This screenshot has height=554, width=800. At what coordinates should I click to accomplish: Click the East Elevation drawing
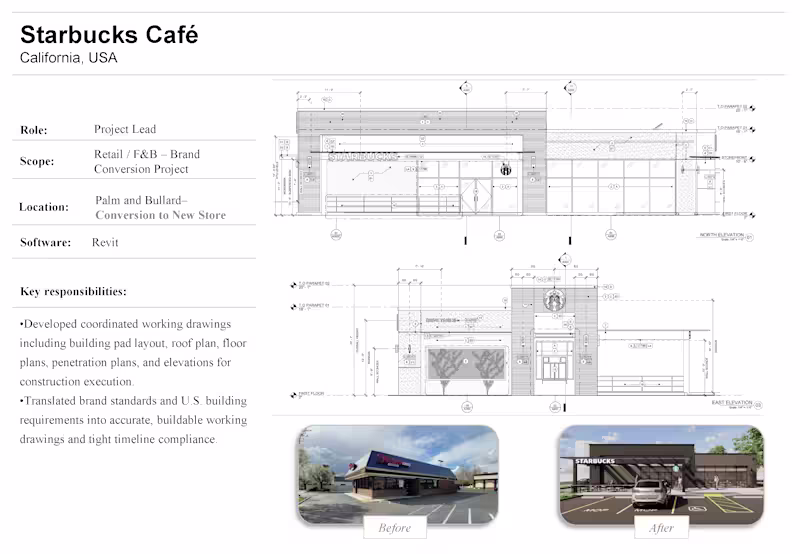526,334
